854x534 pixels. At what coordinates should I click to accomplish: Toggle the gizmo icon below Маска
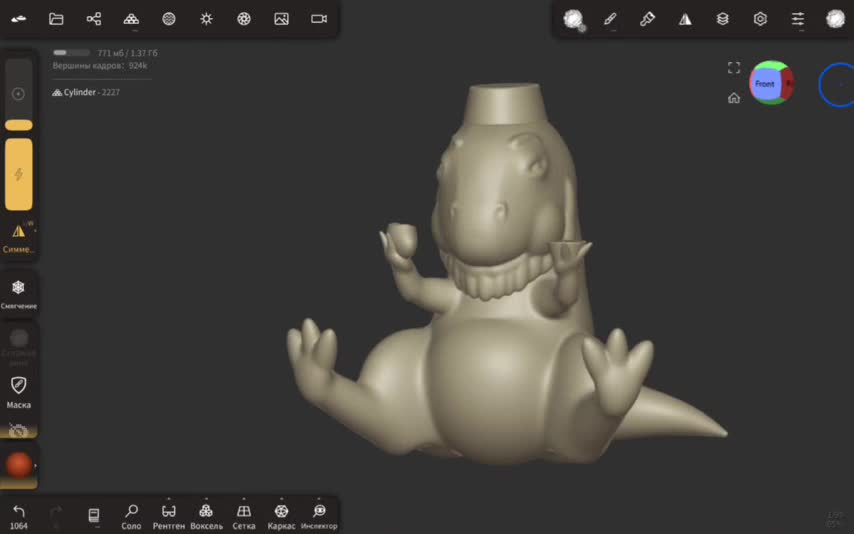coord(19,430)
